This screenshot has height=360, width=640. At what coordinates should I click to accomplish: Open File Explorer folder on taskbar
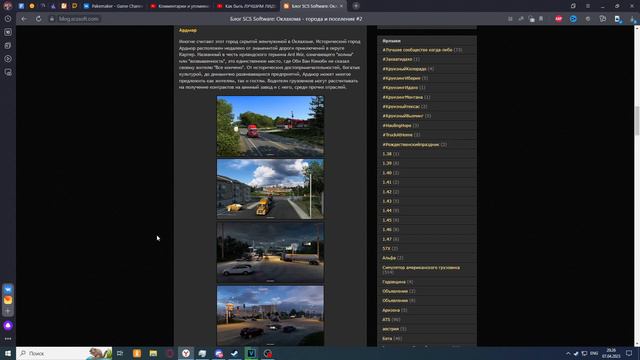153,353
